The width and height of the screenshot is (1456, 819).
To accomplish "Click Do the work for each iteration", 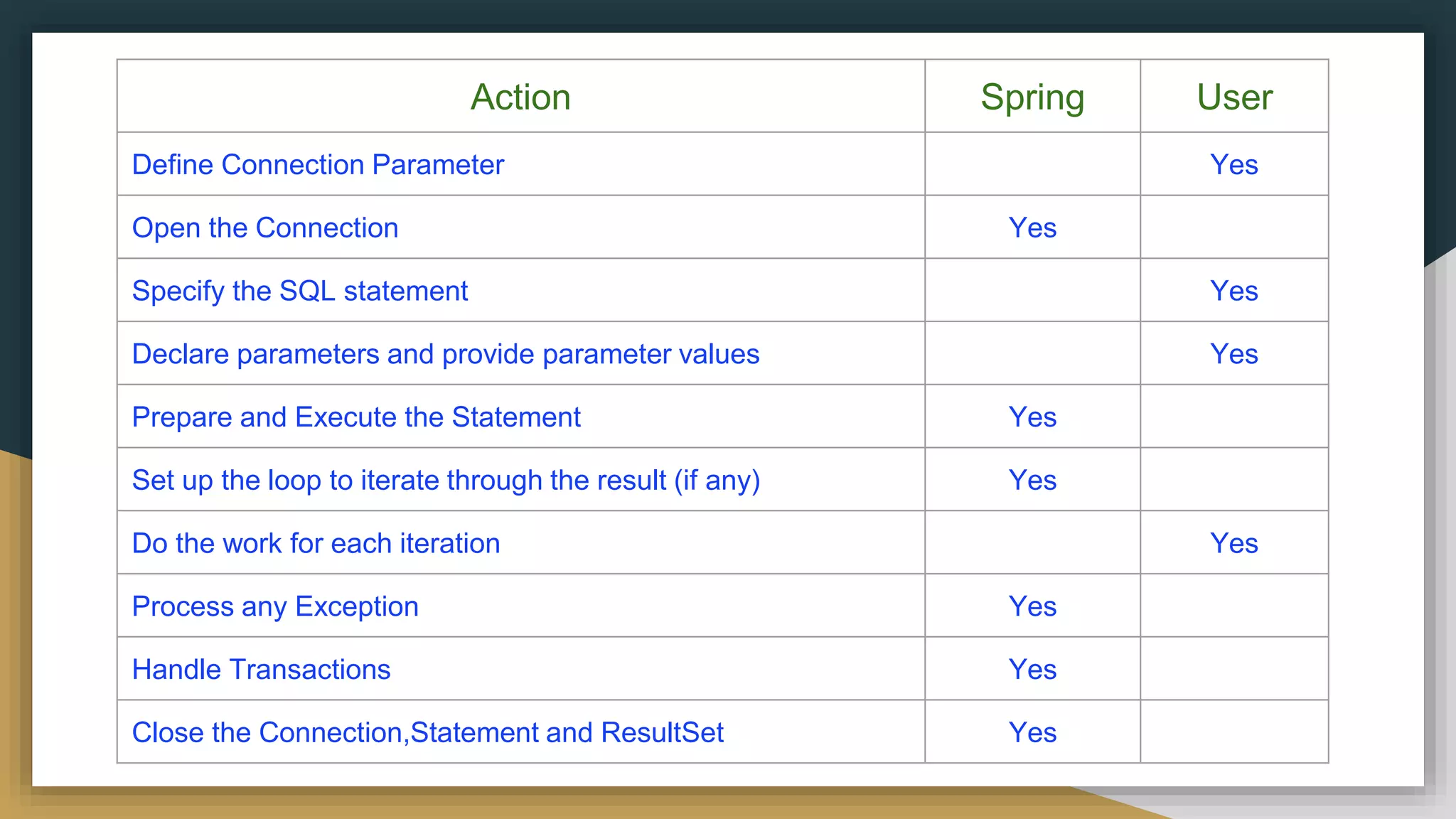I will 316,543.
